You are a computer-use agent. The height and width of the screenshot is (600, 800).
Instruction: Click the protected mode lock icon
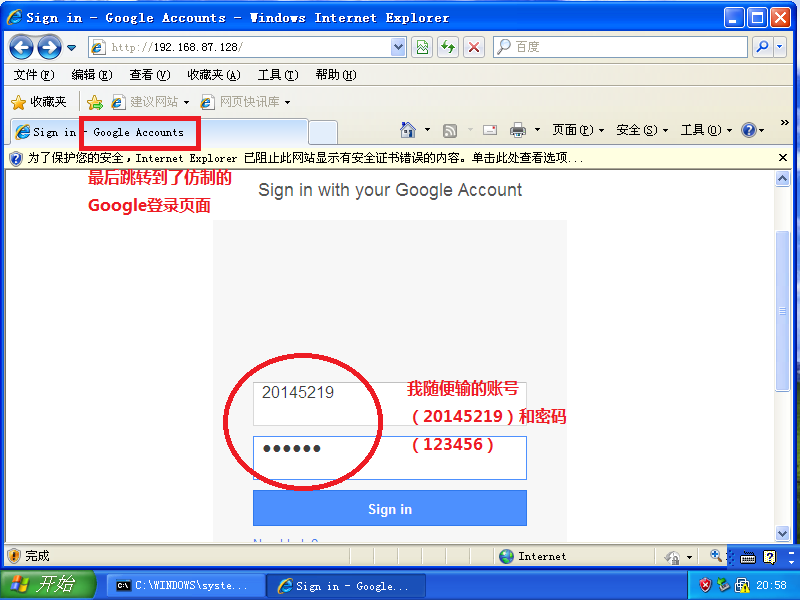tap(673, 557)
